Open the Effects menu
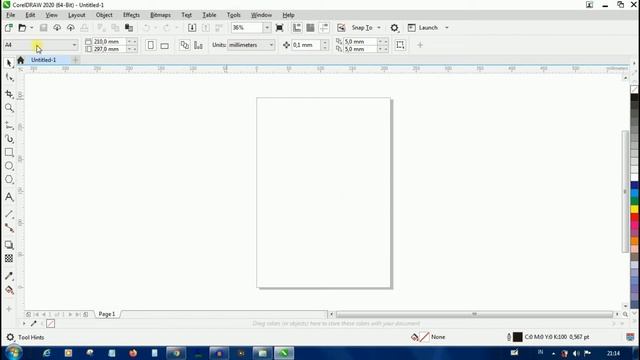 131,15
